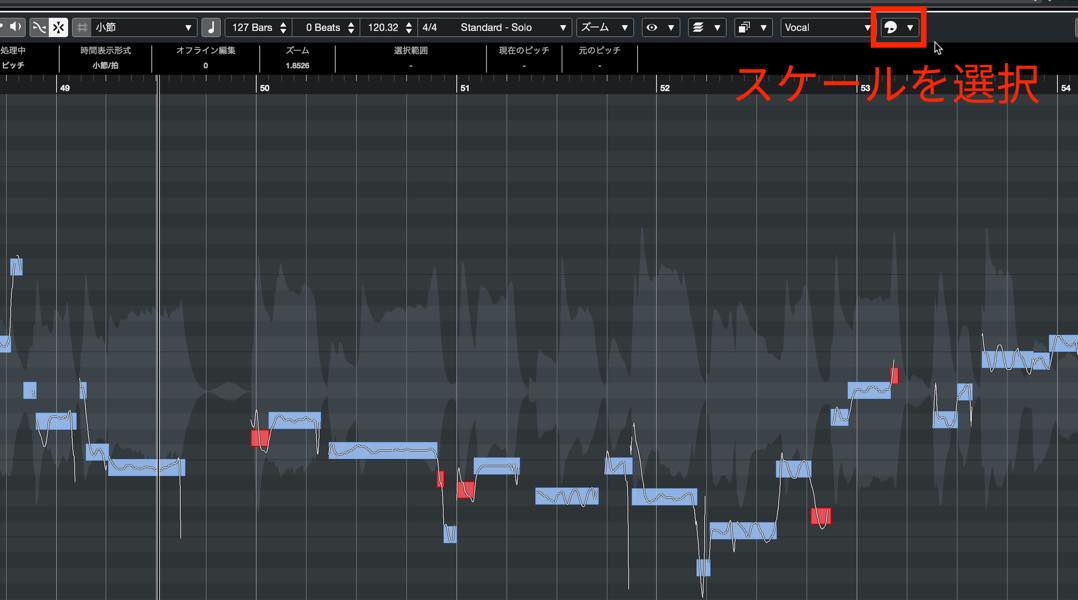Toggle the audio speaker playback icon
Image resolution: width=1078 pixels, height=600 pixels.
[x=14, y=27]
